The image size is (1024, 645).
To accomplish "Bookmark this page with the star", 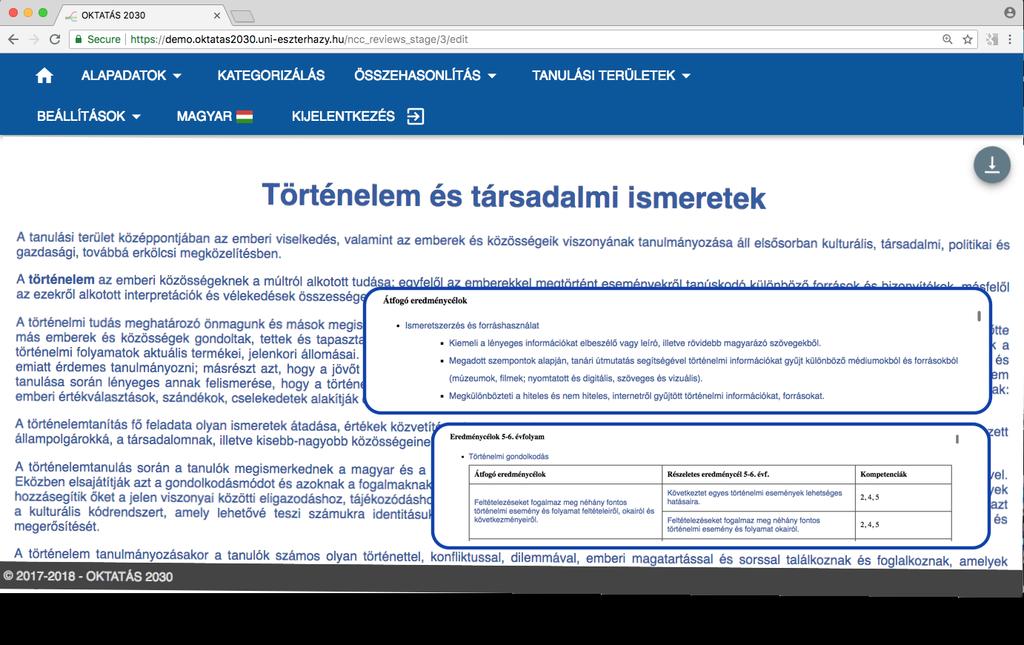I will pyautogui.click(x=968, y=39).
